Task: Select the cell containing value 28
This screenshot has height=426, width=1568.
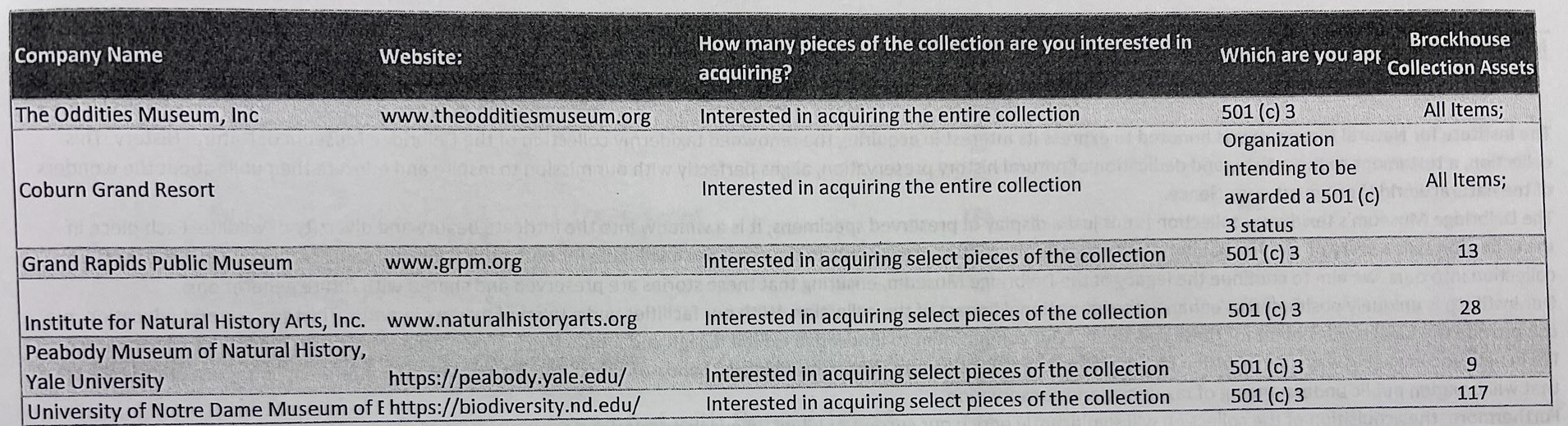Action: [x=1470, y=308]
